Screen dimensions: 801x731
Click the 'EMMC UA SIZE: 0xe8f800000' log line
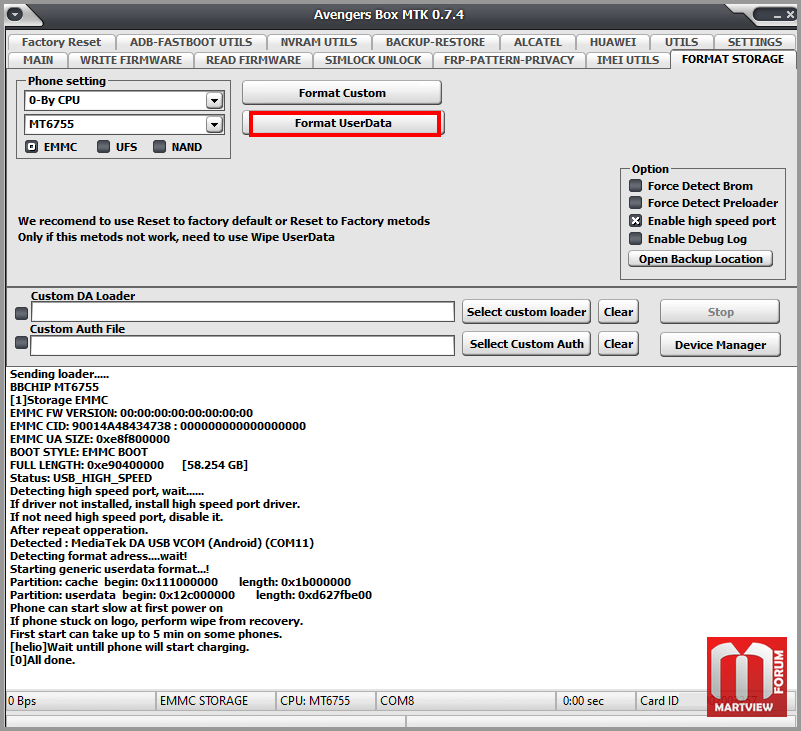point(90,439)
